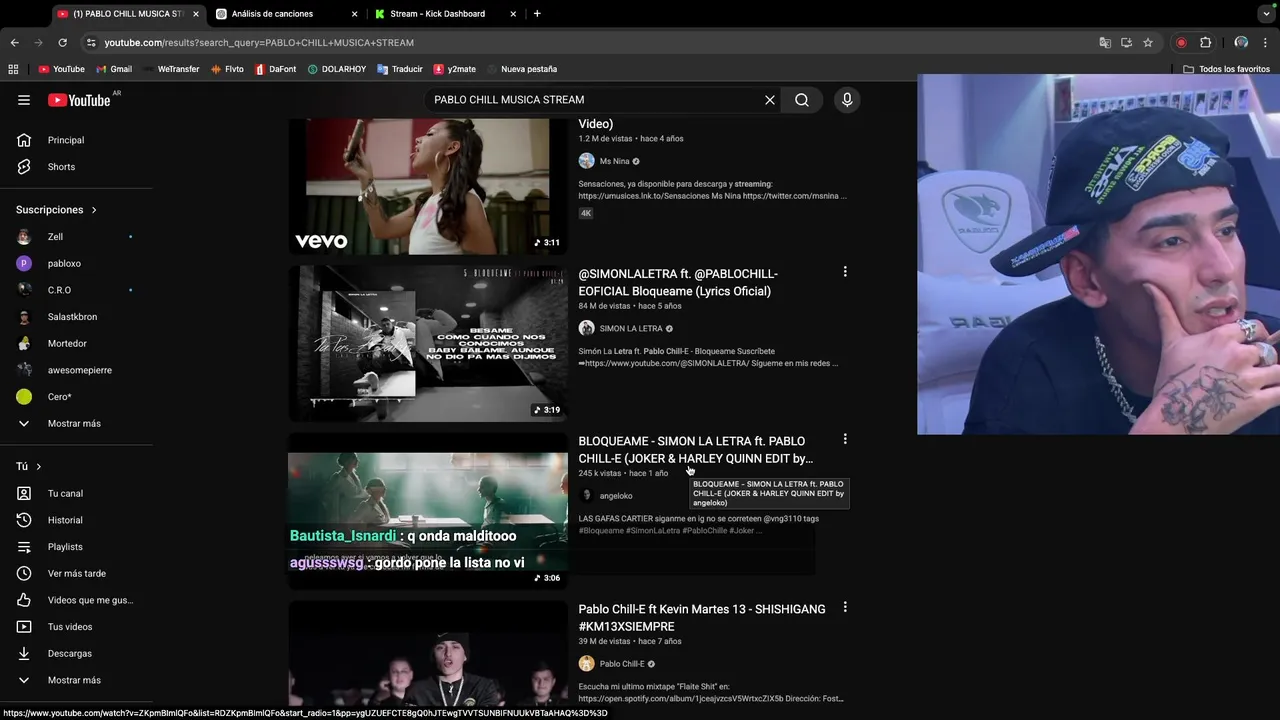Open the Pablo Chill-E channel link
This screenshot has width=1280, height=720.
622,664
